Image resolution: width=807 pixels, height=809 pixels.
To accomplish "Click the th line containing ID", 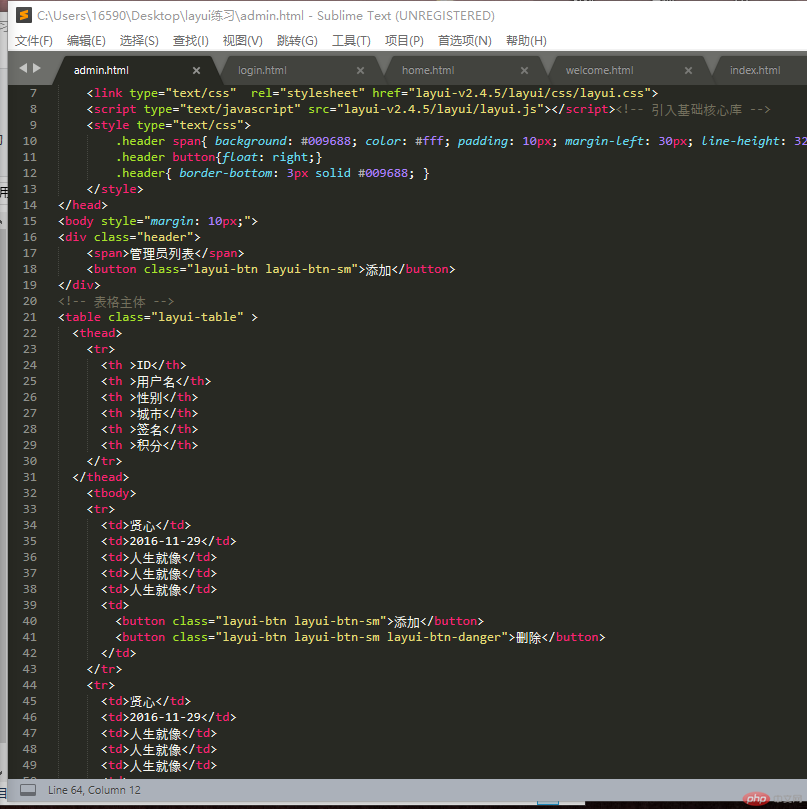I will coord(144,365).
